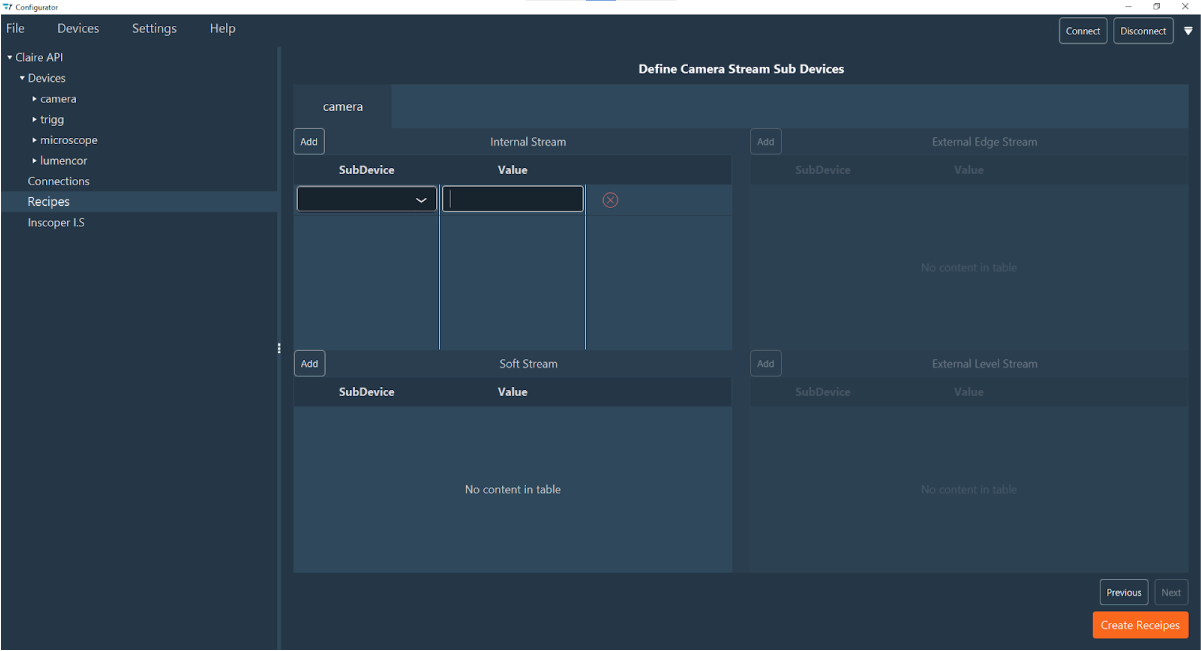
Task: Add a row to Internal Stream
Action: (309, 142)
